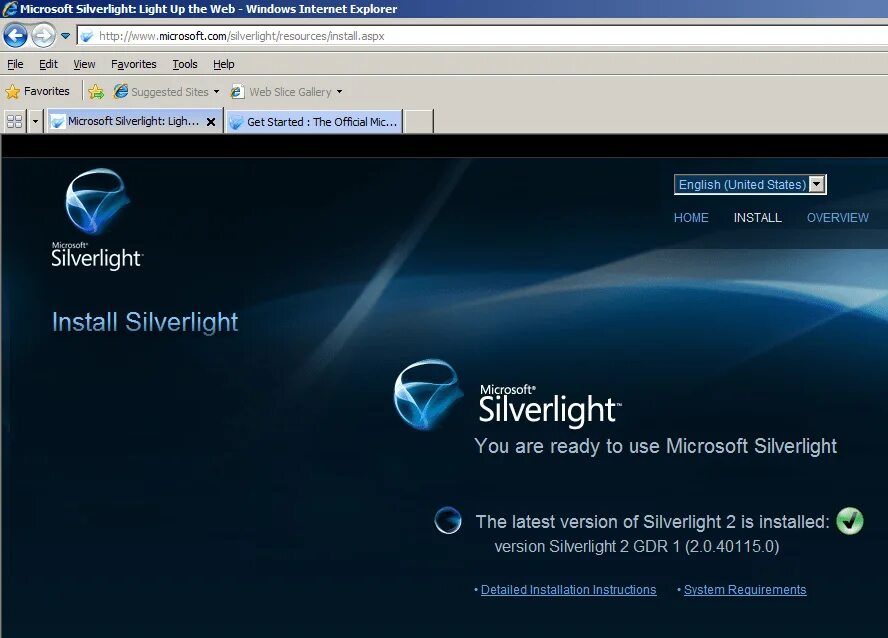The height and width of the screenshot is (638, 888).
Task: Open the Favorites menu
Action: tap(134, 64)
